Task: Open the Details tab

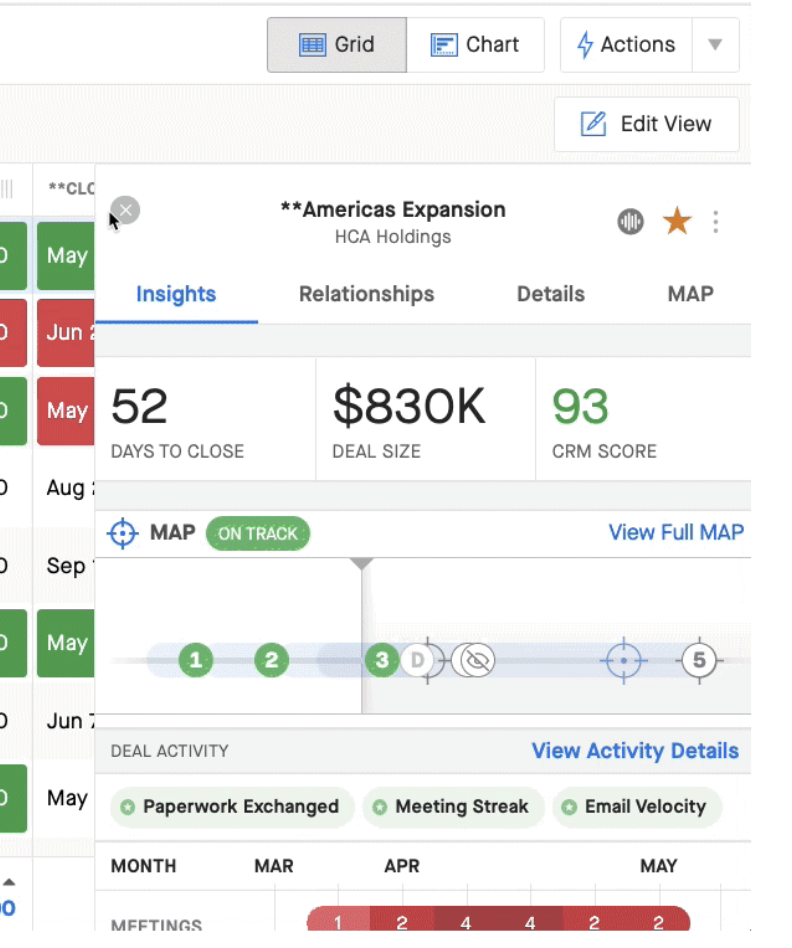Action: coord(551,294)
